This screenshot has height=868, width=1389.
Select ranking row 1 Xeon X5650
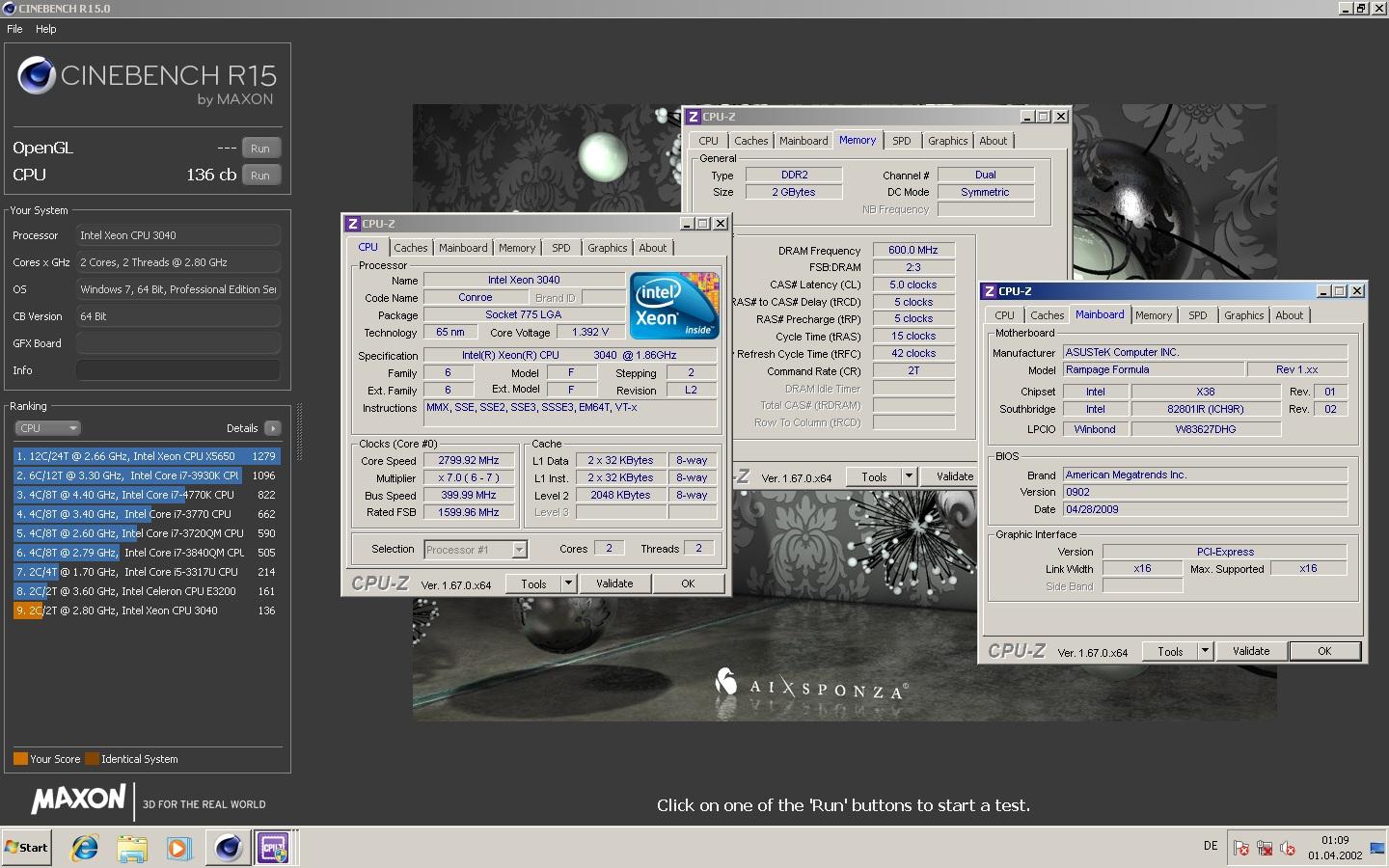(147, 456)
